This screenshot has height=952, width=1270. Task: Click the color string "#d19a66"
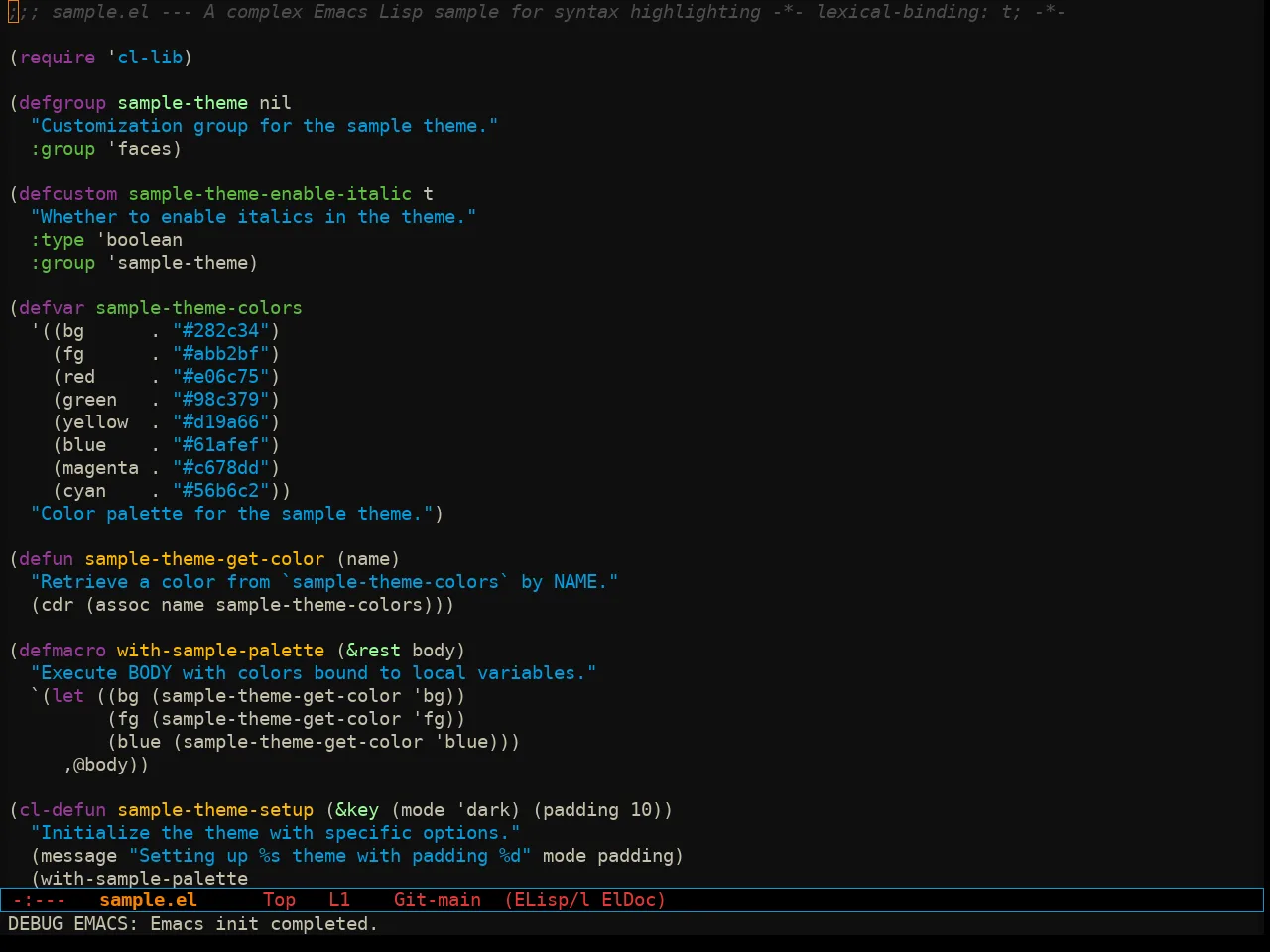click(221, 422)
